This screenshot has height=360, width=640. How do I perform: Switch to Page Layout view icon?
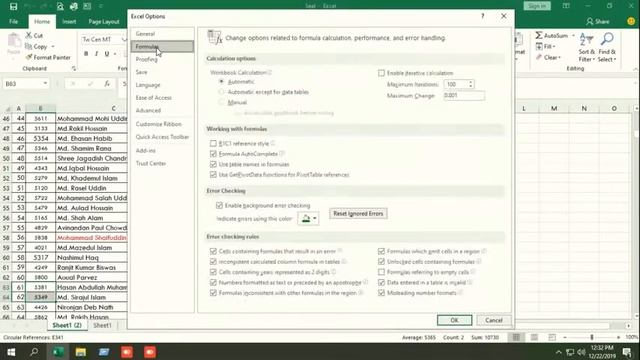(x=534, y=337)
